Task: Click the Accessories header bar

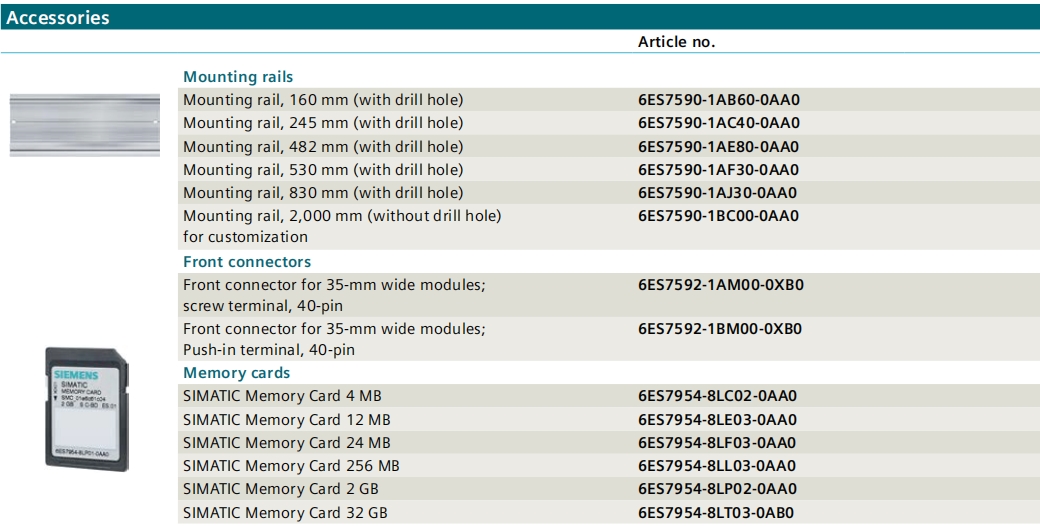Action: point(520,17)
